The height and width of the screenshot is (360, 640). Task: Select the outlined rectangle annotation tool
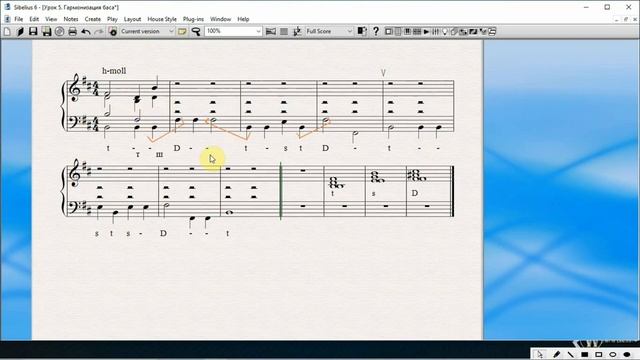coord(599,354)
